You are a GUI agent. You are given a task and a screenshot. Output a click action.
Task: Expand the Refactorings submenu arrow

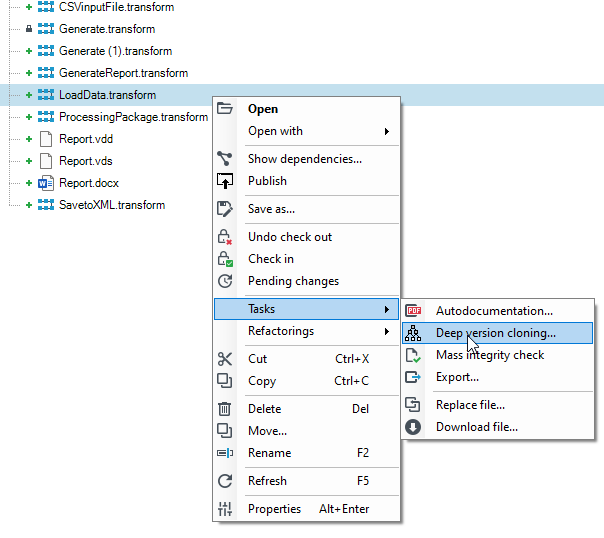tap(387, 332)
